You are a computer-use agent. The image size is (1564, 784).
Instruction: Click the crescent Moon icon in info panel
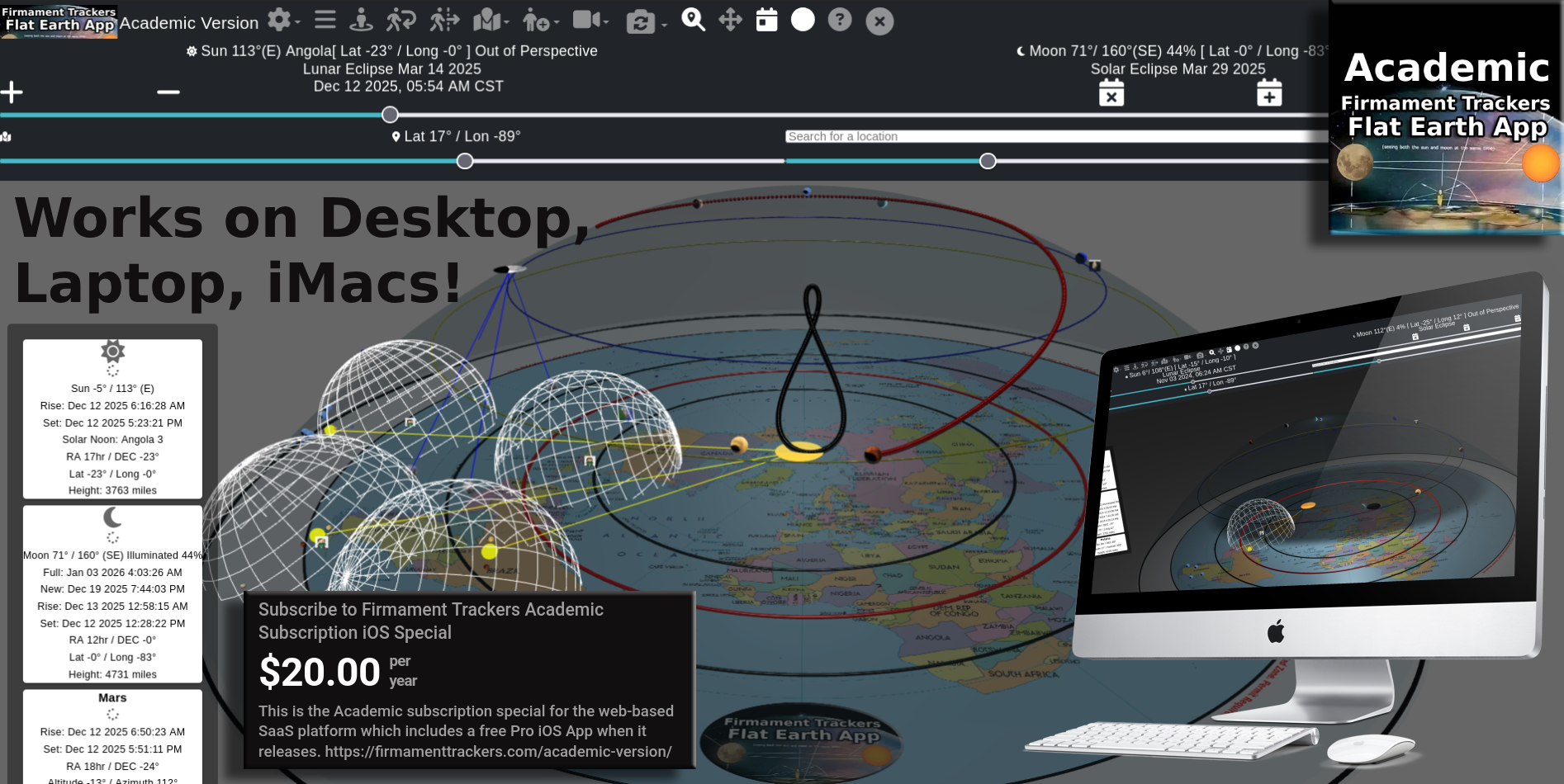(112, 517)
